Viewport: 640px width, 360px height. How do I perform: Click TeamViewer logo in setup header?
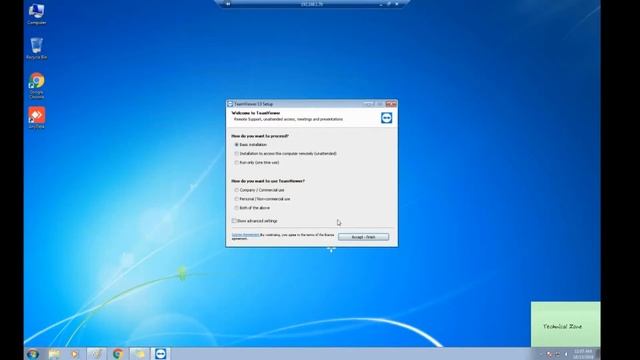387,118
